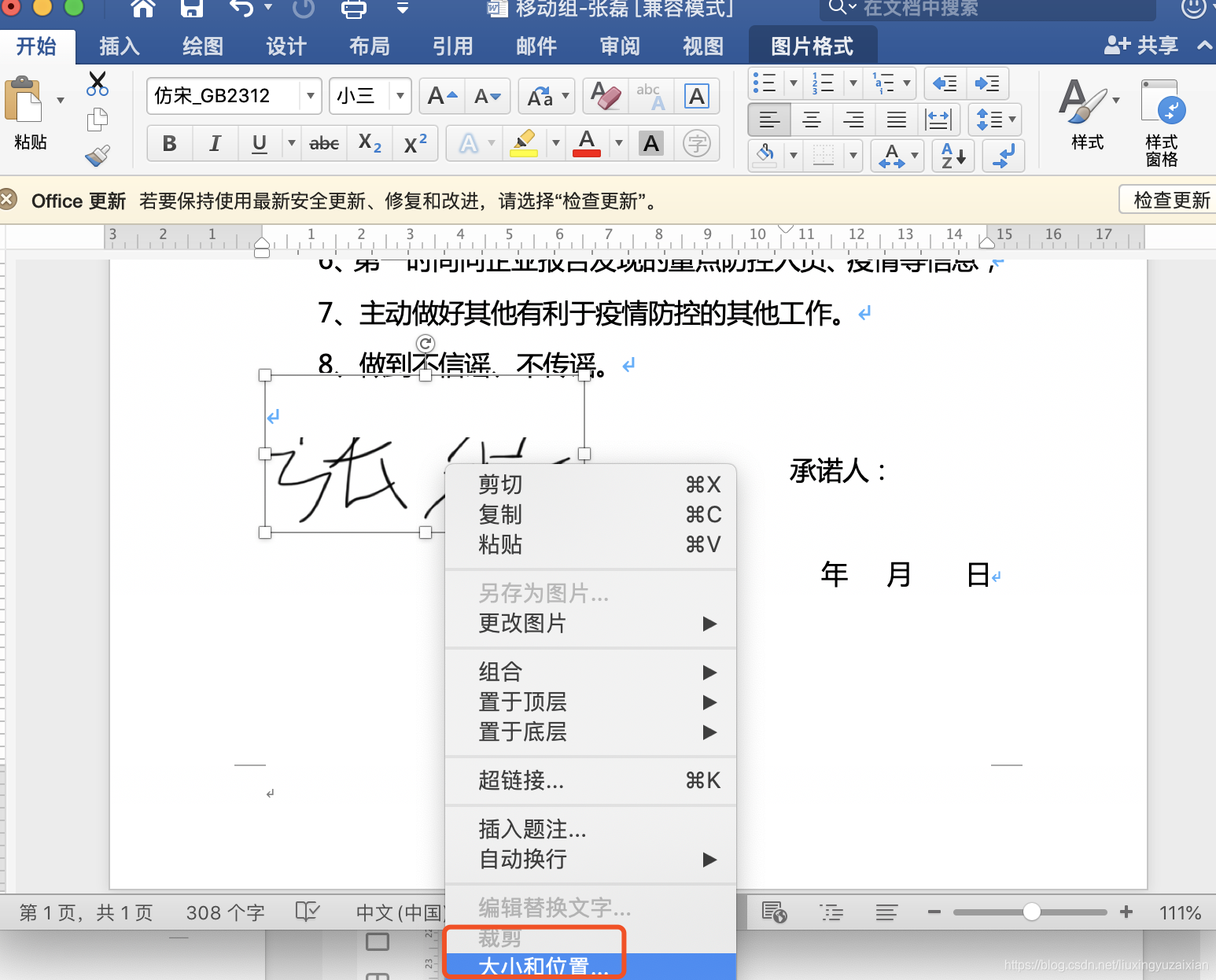This screenshot has width=1216, height=980.
Task: Open the font name dropdown
Action: tap(311, 96)
